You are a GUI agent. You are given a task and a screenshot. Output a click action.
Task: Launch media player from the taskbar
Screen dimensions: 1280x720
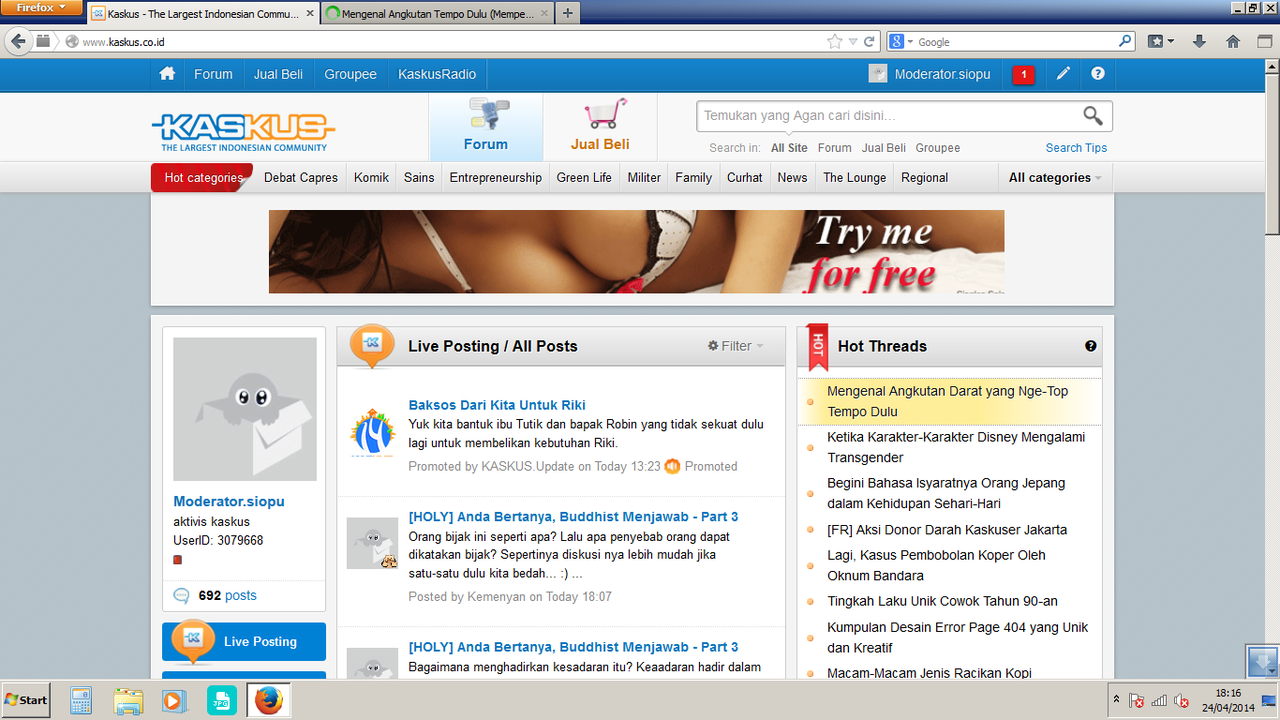[x=175, y=700]
